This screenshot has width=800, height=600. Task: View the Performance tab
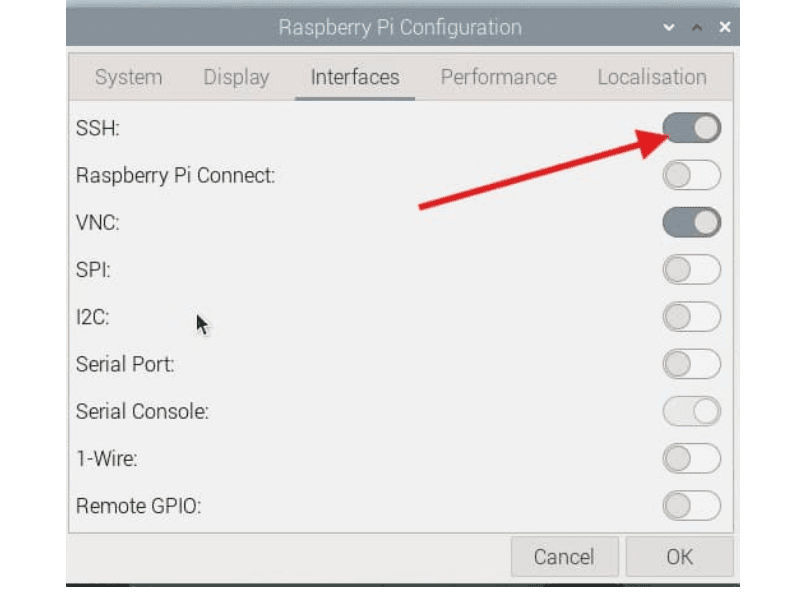click(x=498, y=77)
